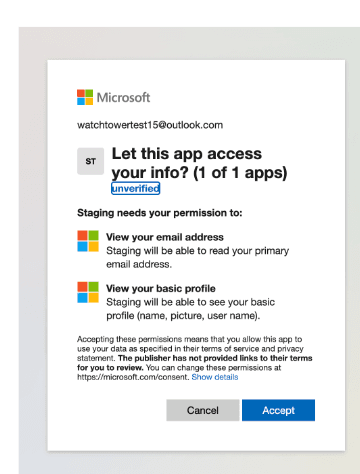Image resolution: width=360 pixels, height=474 pixels.
Task: Open the unverified publisher link
Action: [x=135, y=188]
